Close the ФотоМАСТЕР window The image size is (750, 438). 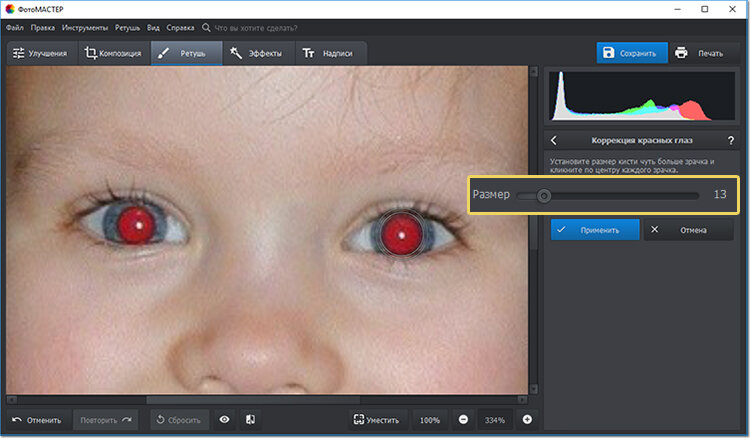point(732,9)
